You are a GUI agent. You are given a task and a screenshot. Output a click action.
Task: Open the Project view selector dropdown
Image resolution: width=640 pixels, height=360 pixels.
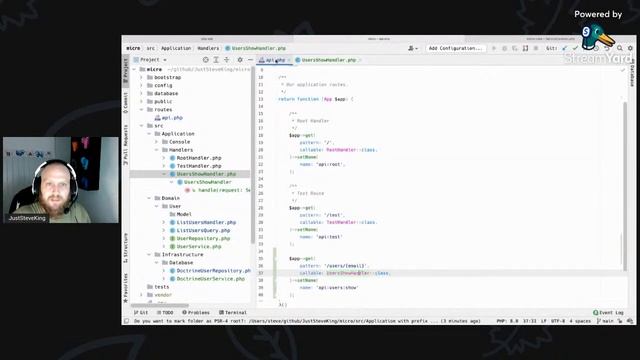click(x=150, y=60)
